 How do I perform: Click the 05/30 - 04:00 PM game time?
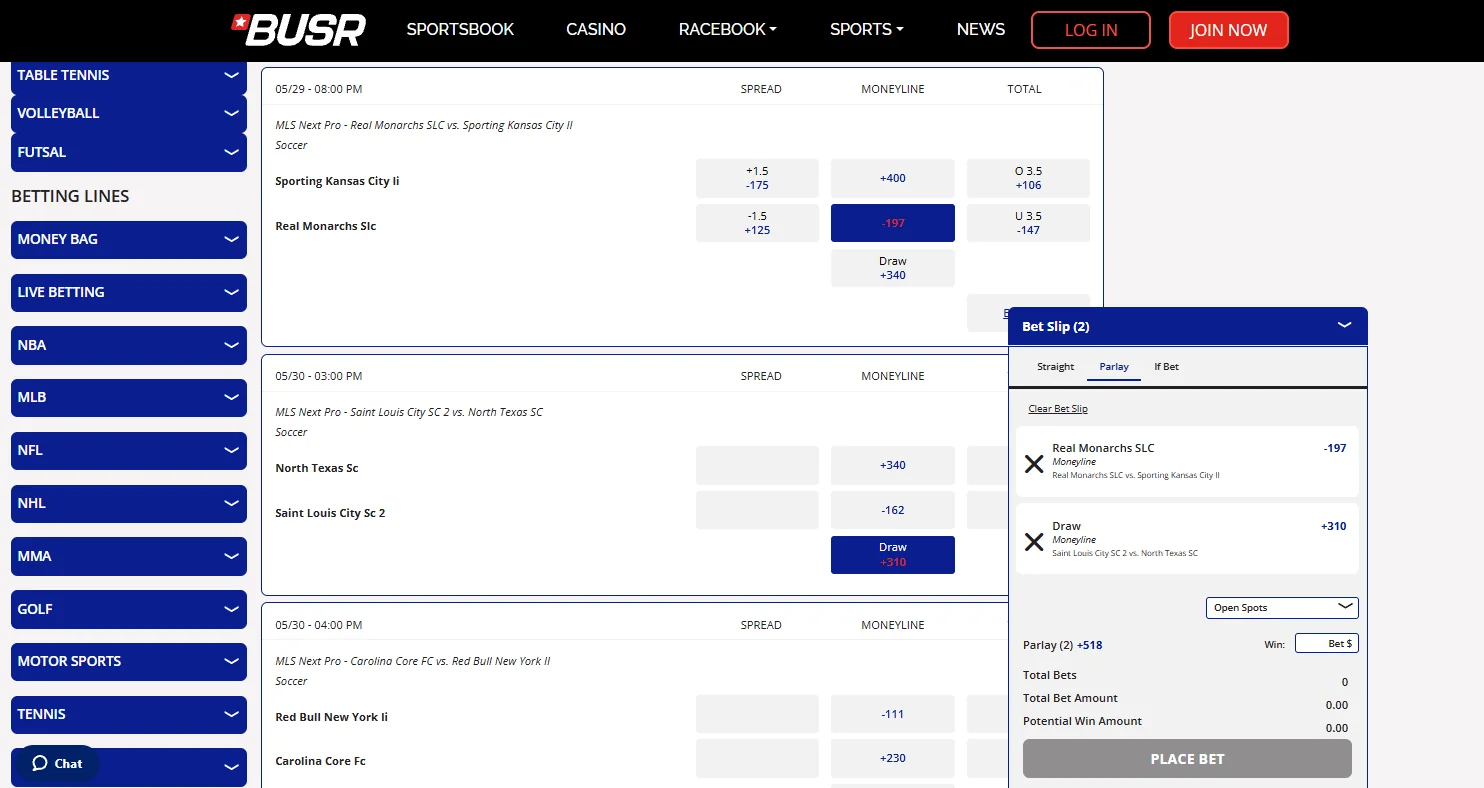tap(318, 625)
